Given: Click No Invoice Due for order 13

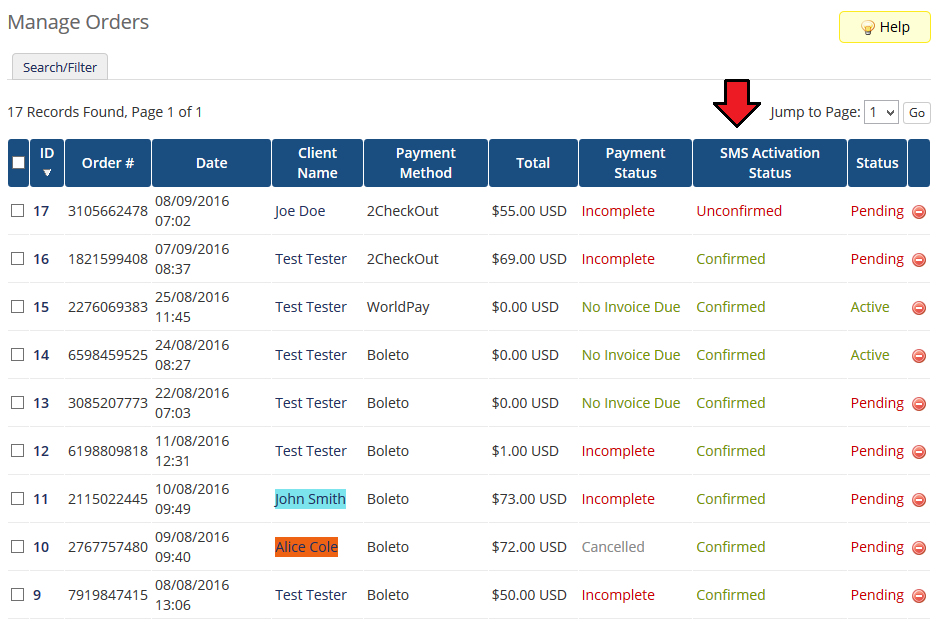Looking at the screenshot, I should [631, 403].
